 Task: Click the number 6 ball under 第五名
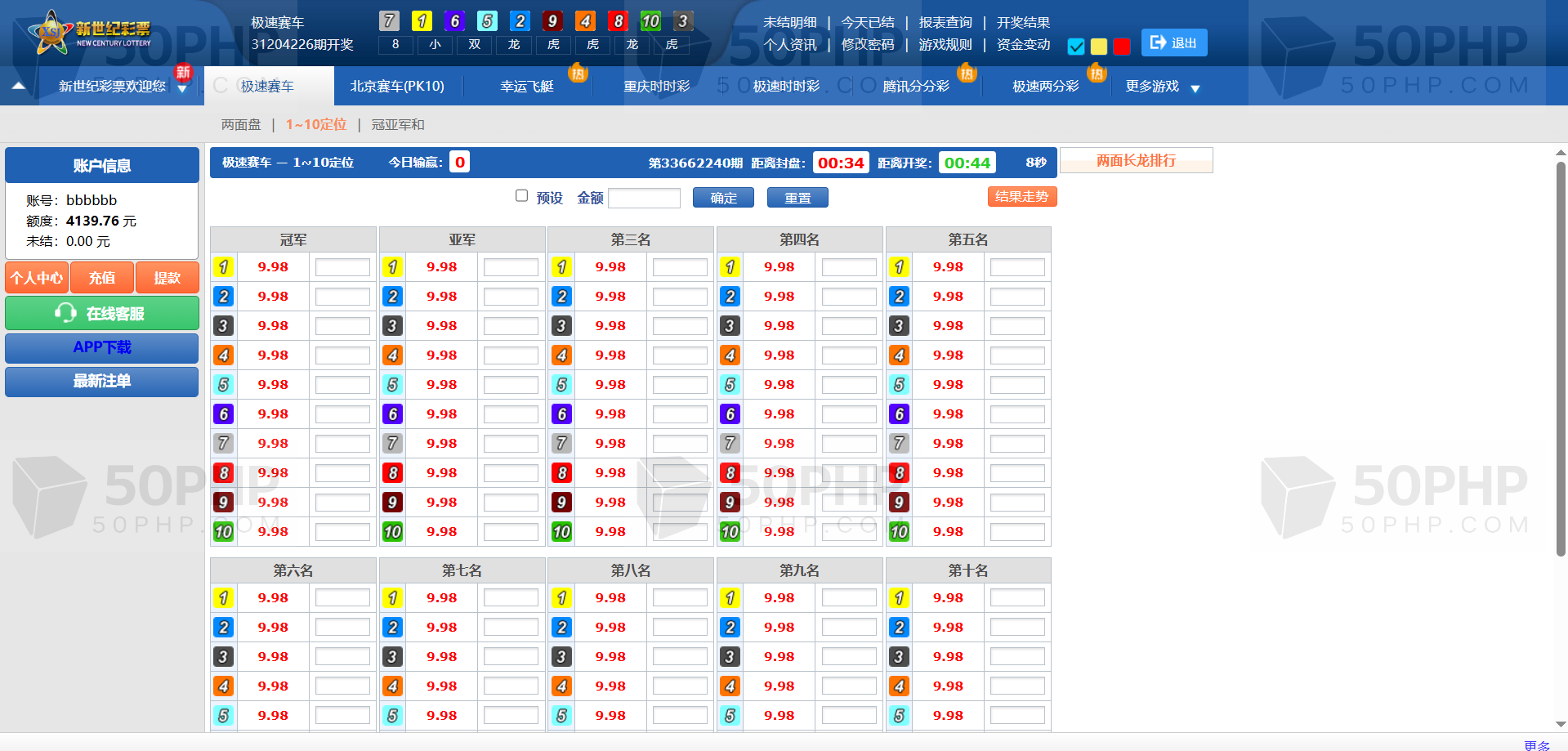(x=899, y=414)
